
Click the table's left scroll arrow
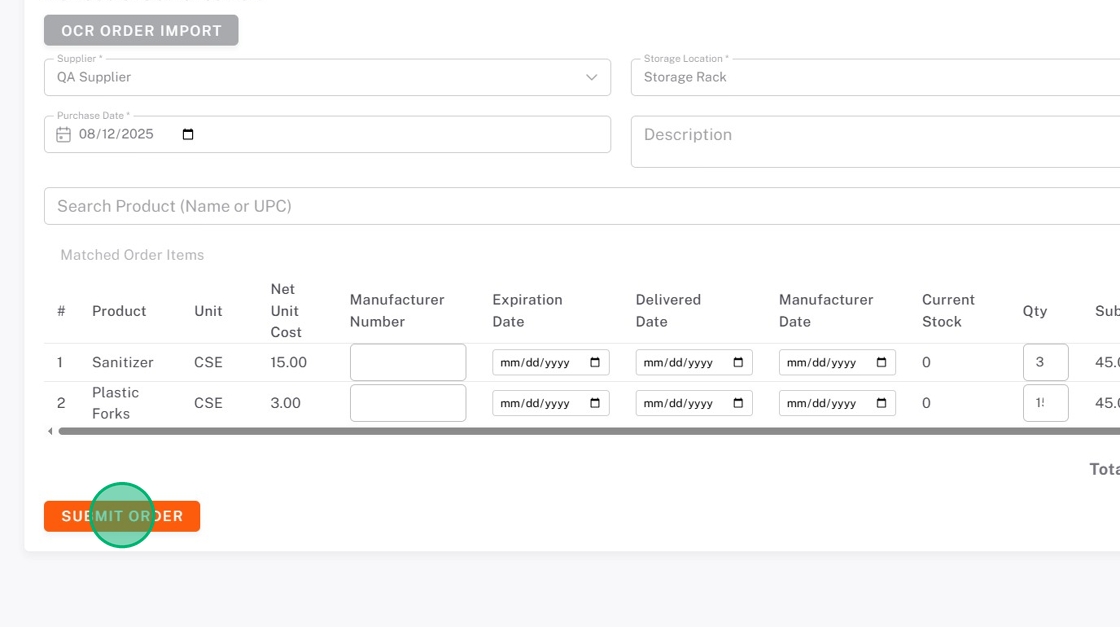point(50,431)
